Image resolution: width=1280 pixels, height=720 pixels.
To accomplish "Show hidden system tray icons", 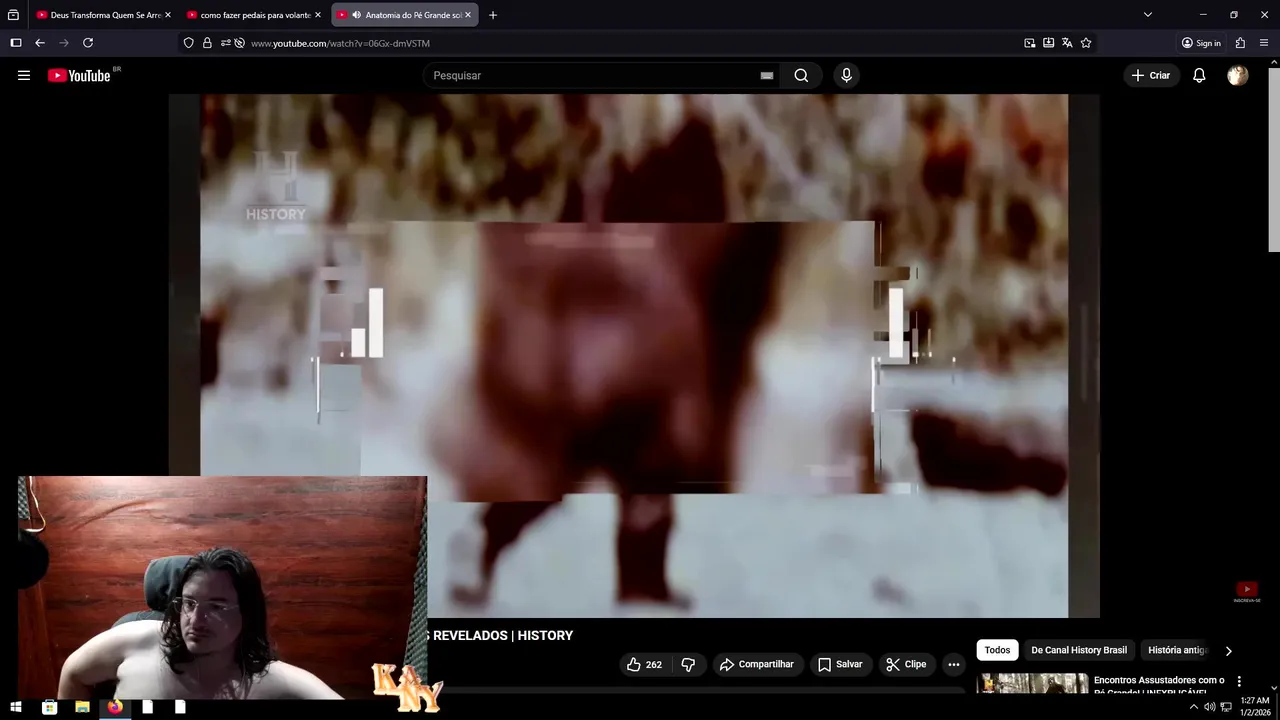I will [x=1193, y=707].
